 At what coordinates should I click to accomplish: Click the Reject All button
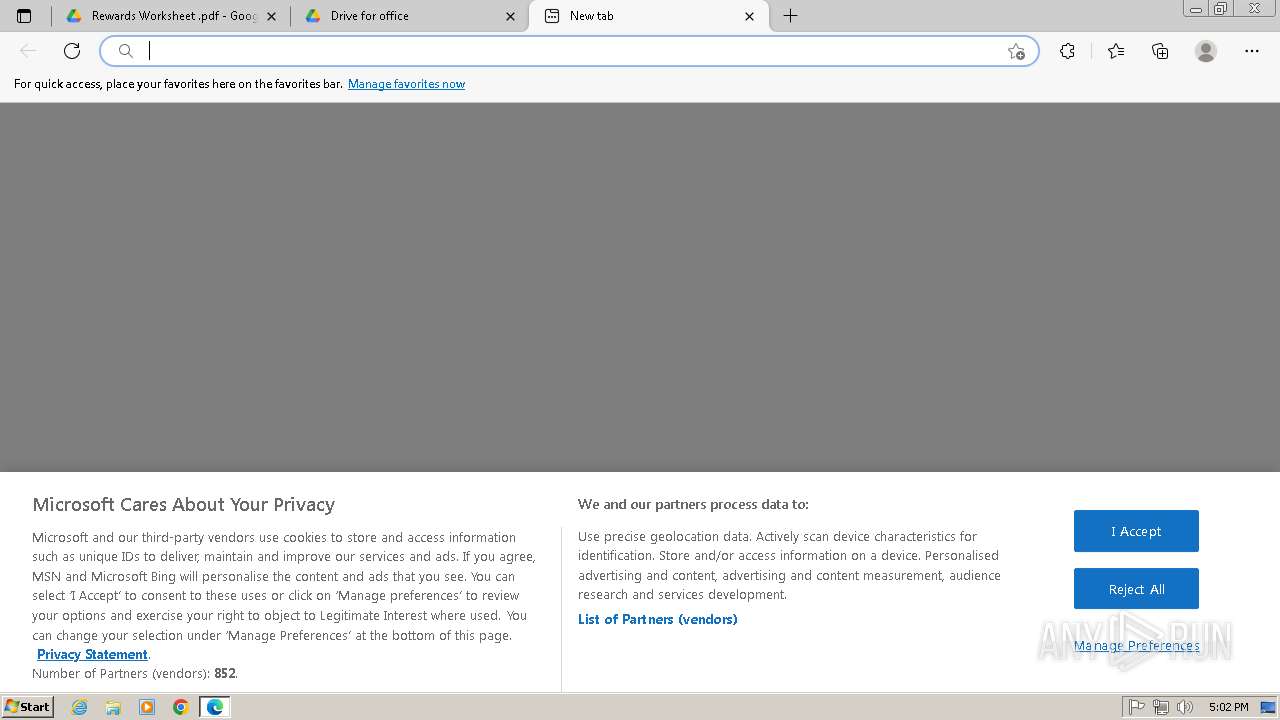pos(1136,589)
